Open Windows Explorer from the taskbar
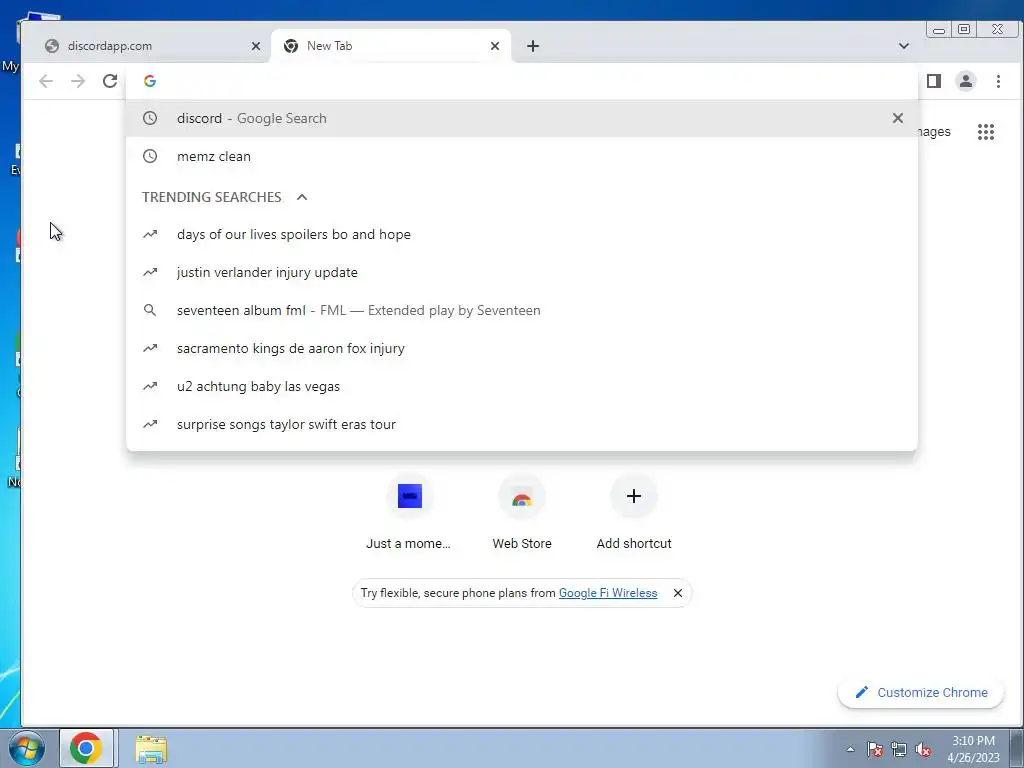This screenshot has width=1024, height=768. [151, 748]
